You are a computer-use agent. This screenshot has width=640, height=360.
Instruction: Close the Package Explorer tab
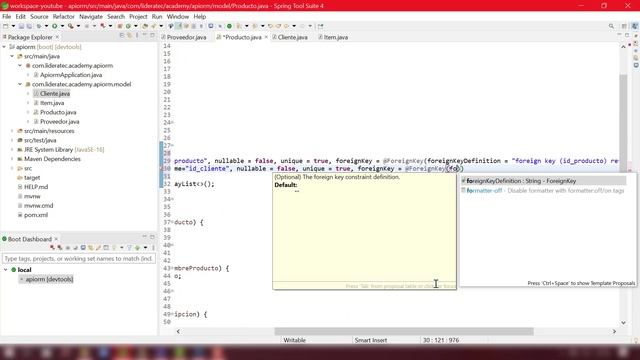click(x=57, y=37)
